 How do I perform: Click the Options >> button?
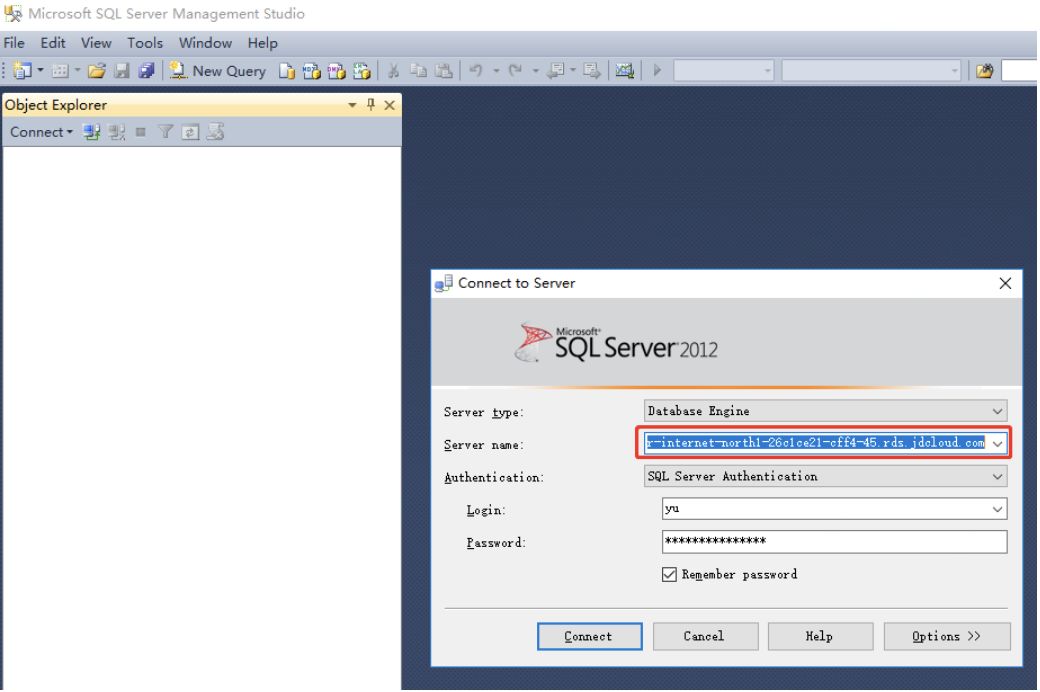click(x=946, y=636)
